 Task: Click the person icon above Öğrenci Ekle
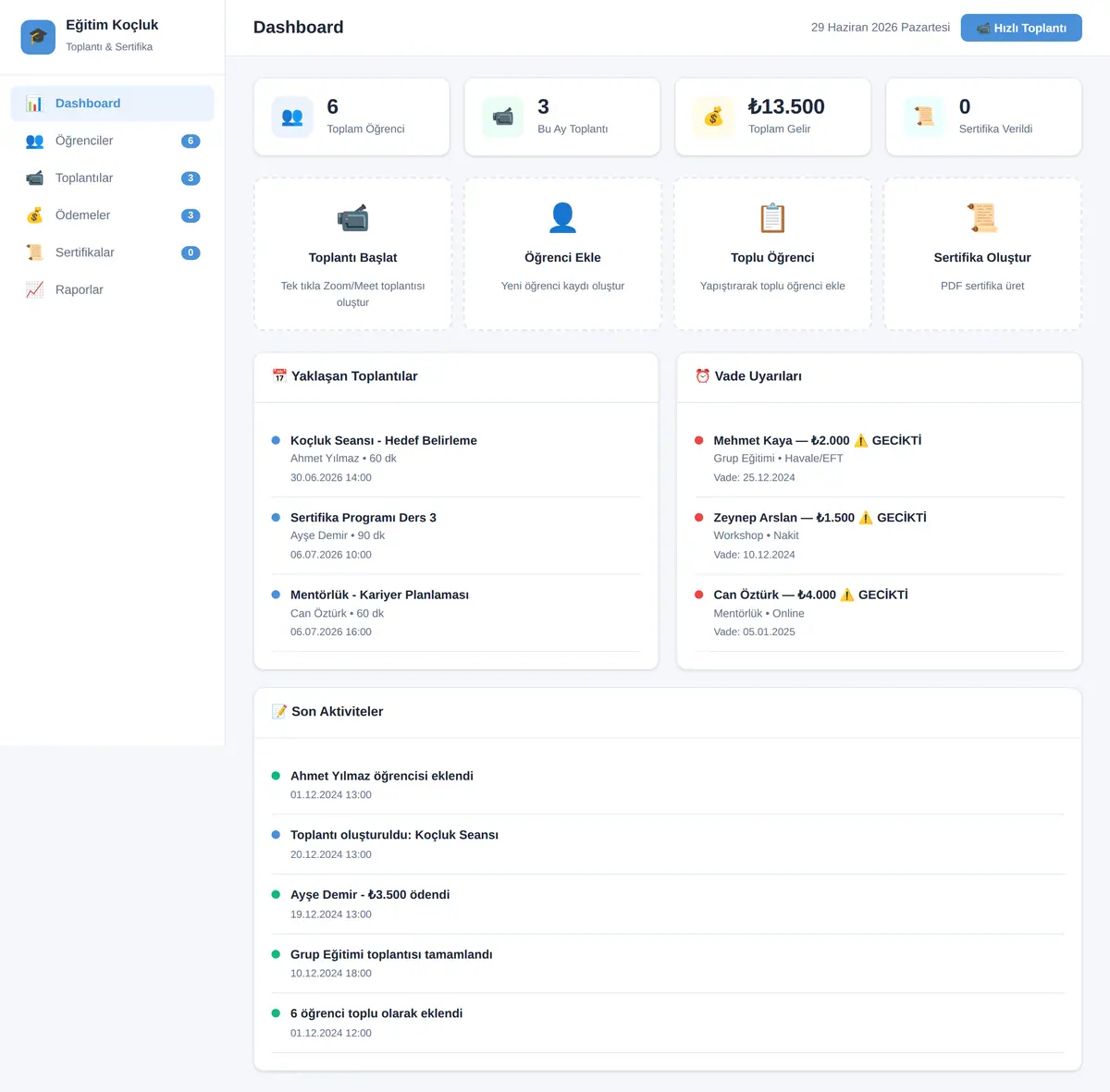[562, 218]
